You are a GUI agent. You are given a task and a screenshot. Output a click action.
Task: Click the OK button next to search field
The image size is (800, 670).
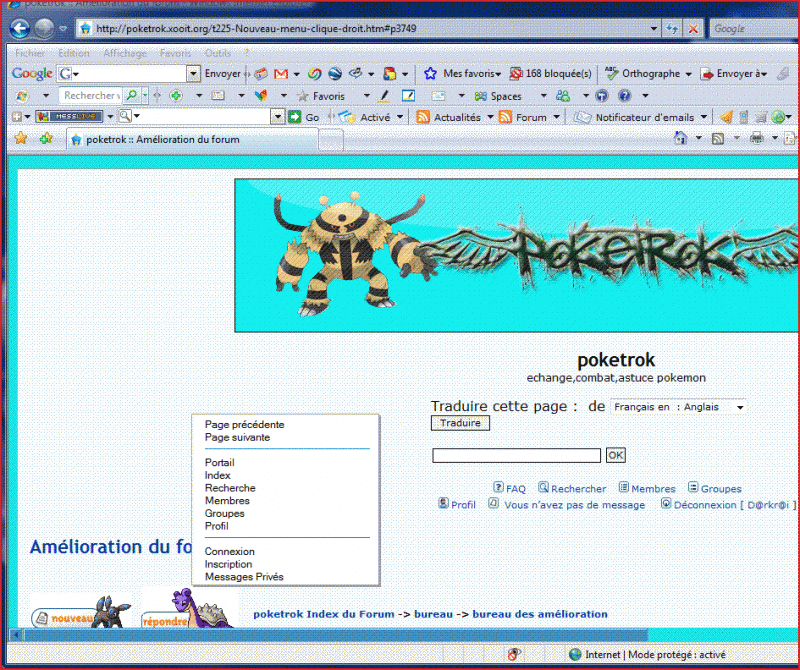tap(615, 455)
